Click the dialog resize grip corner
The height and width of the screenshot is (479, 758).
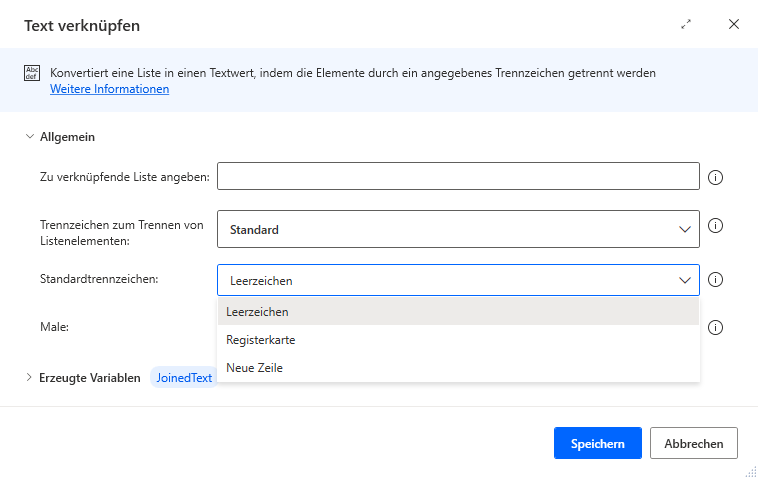pyautogui.click(x=751, y=472)
